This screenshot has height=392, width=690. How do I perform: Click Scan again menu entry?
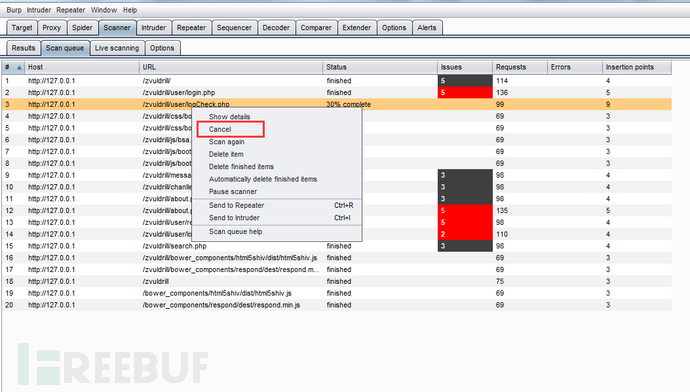pos(227,142)
